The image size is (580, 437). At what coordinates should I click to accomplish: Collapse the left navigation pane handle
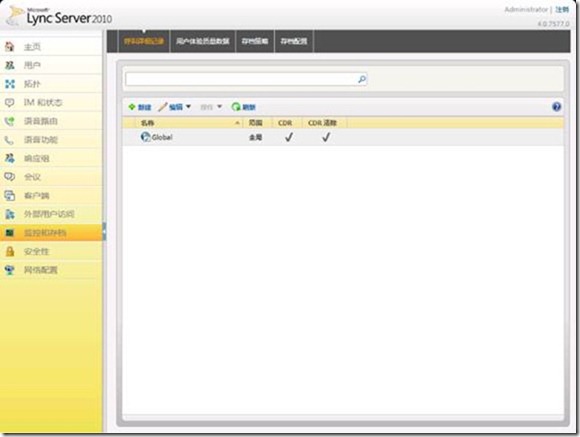tap(104, 232)
